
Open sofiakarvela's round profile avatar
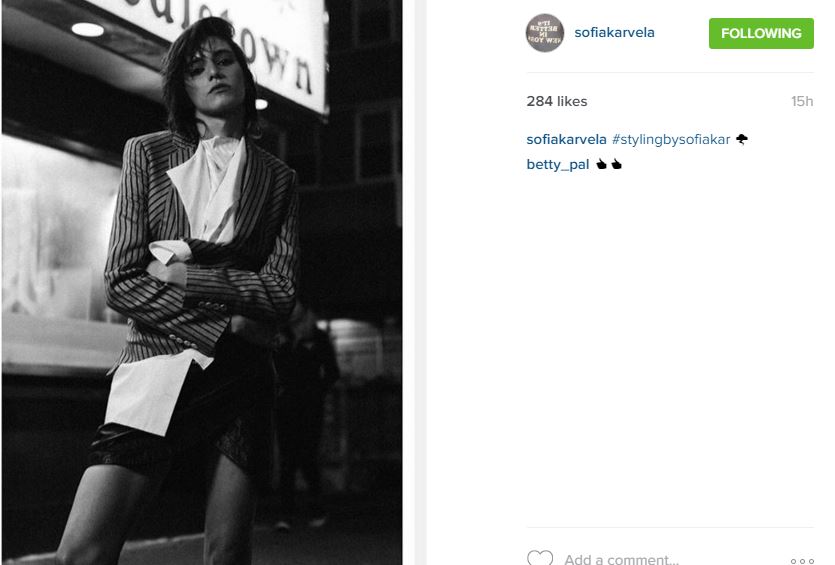(x=544, y=33)
